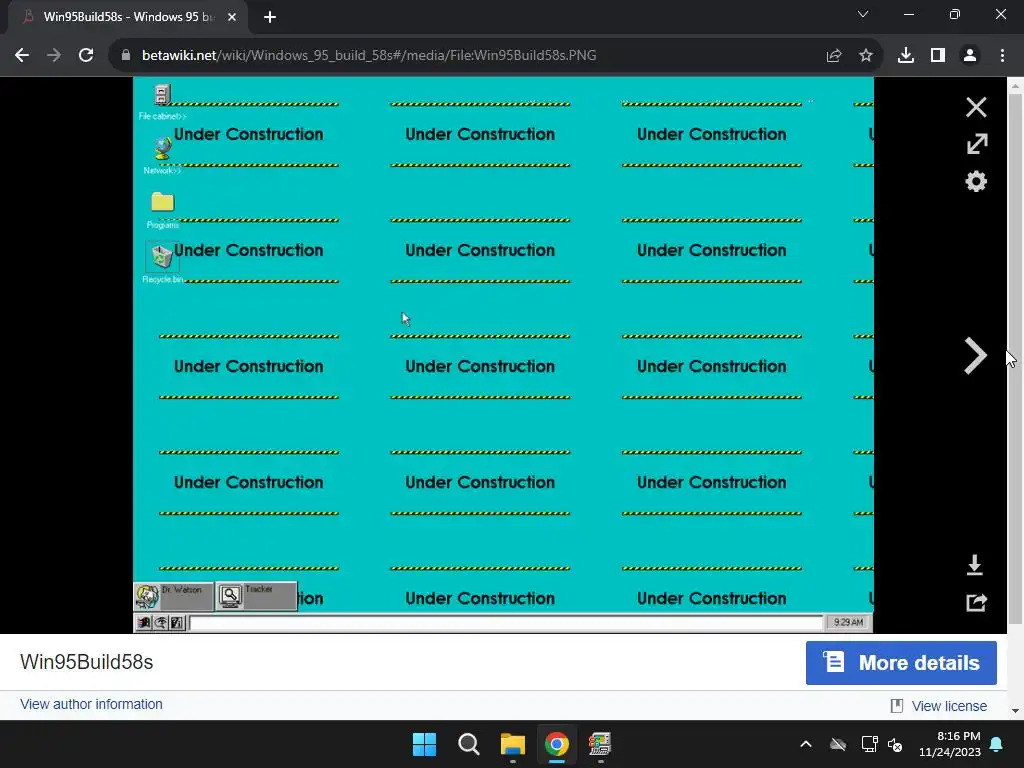Open the Chrome profile menu

(x=970, y=56)
